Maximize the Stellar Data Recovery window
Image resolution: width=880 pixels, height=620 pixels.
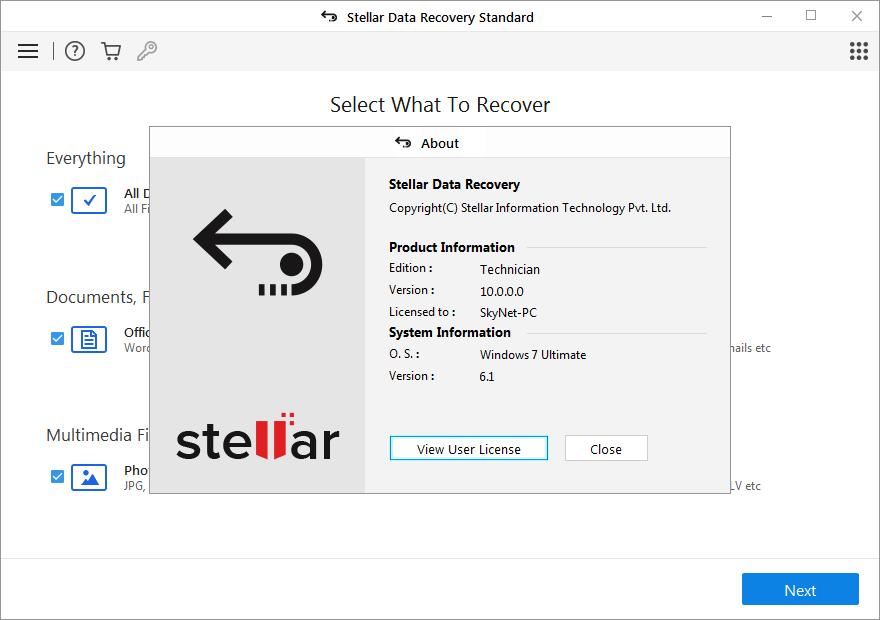(811, 16)
